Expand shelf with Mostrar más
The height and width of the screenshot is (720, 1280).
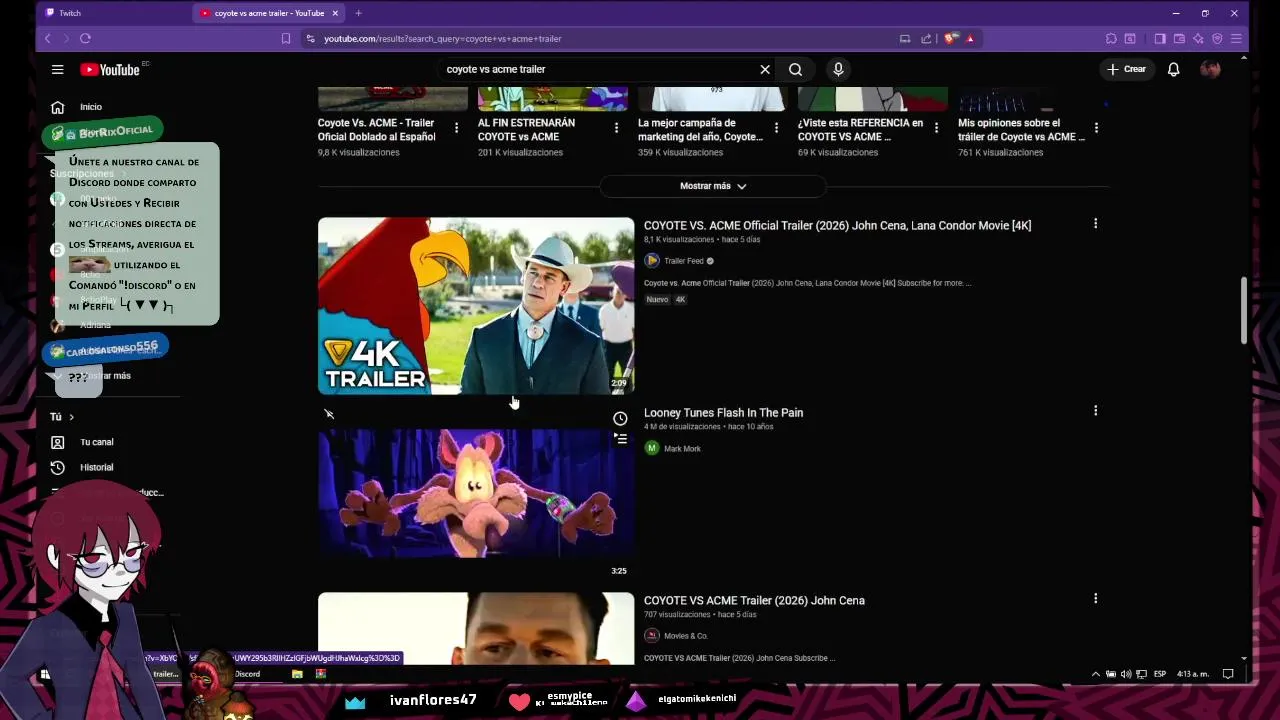713,186
